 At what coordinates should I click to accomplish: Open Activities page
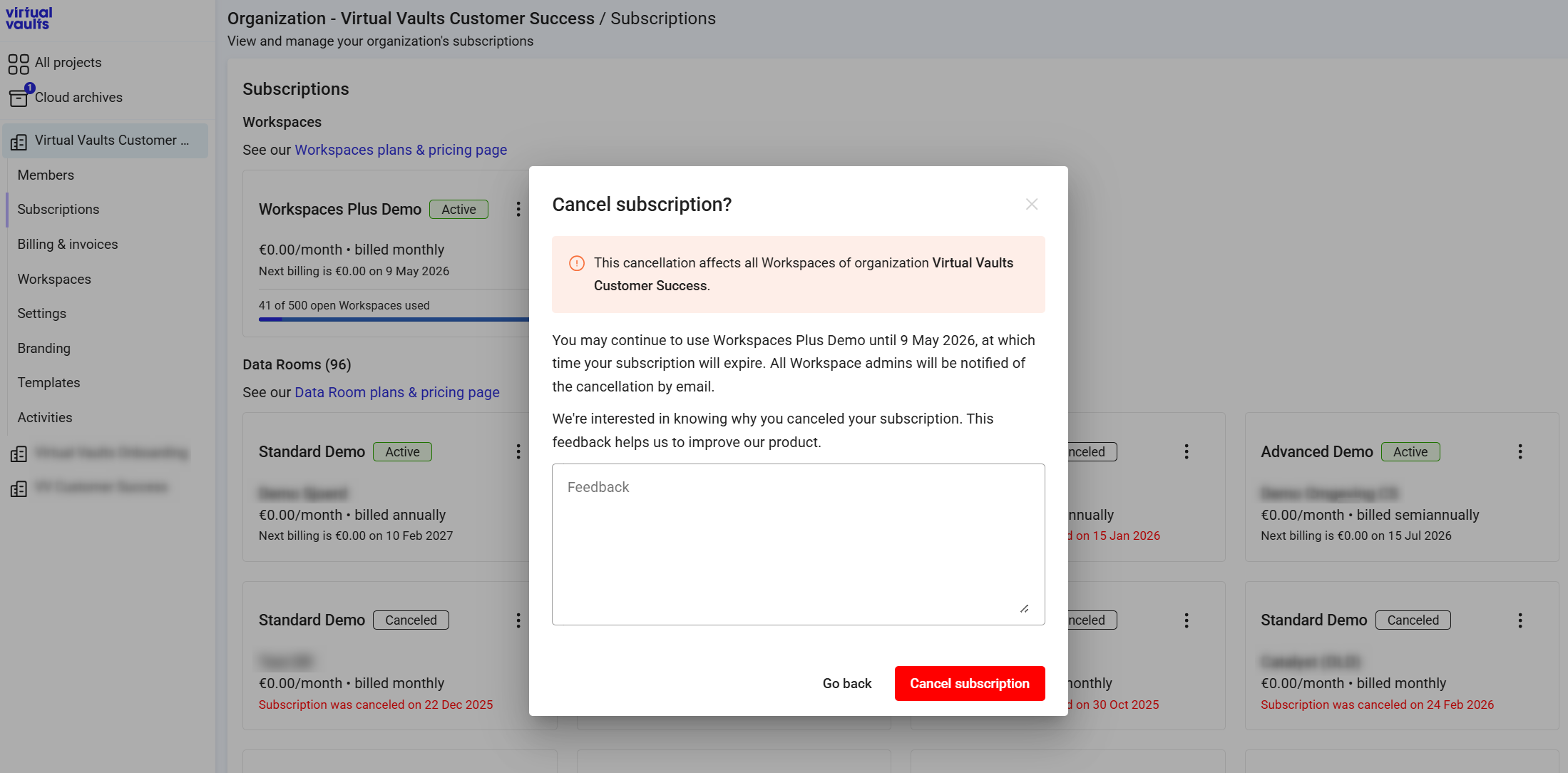[45, 418]
